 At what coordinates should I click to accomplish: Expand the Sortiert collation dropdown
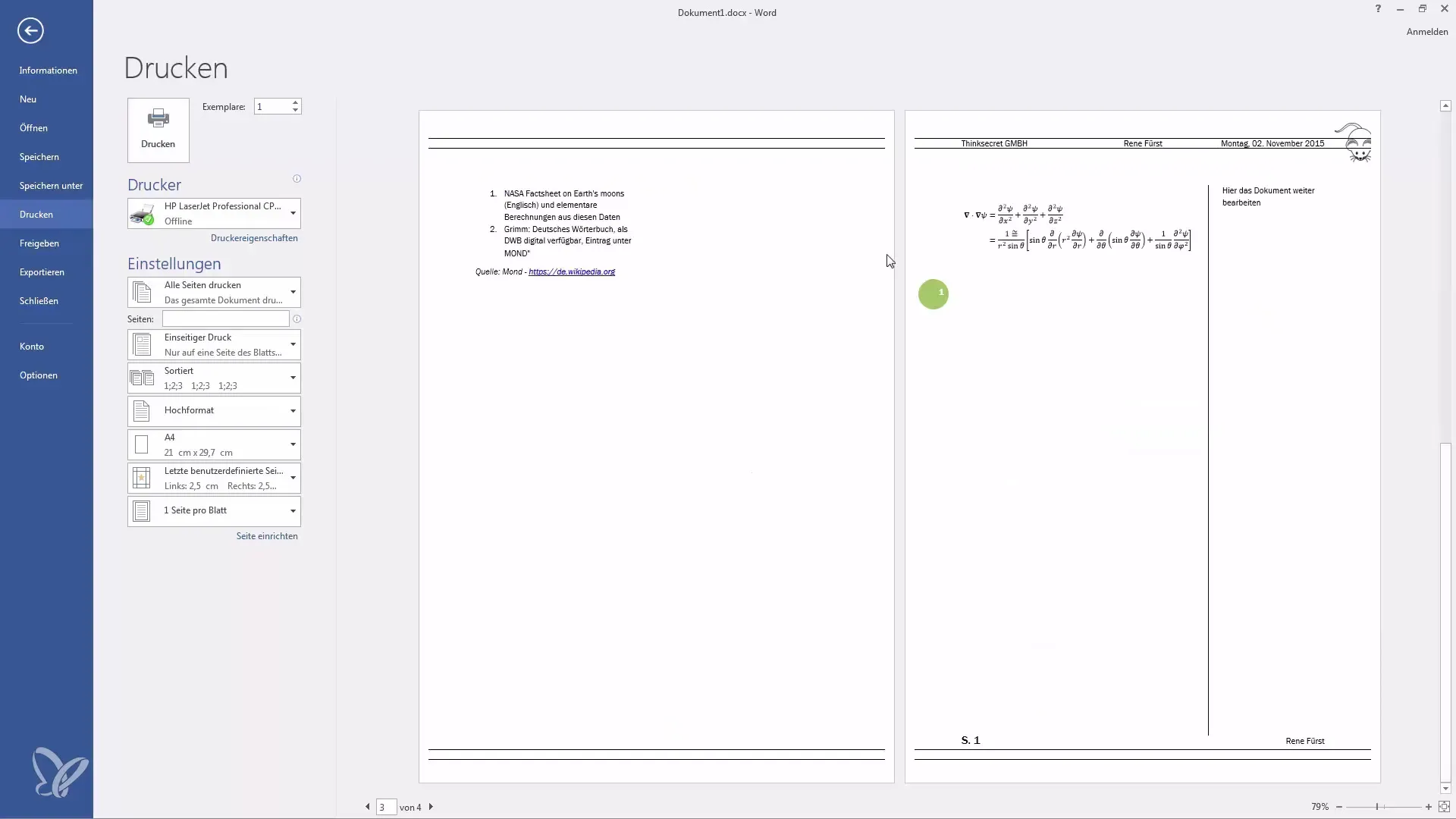[x=214, y=378]
